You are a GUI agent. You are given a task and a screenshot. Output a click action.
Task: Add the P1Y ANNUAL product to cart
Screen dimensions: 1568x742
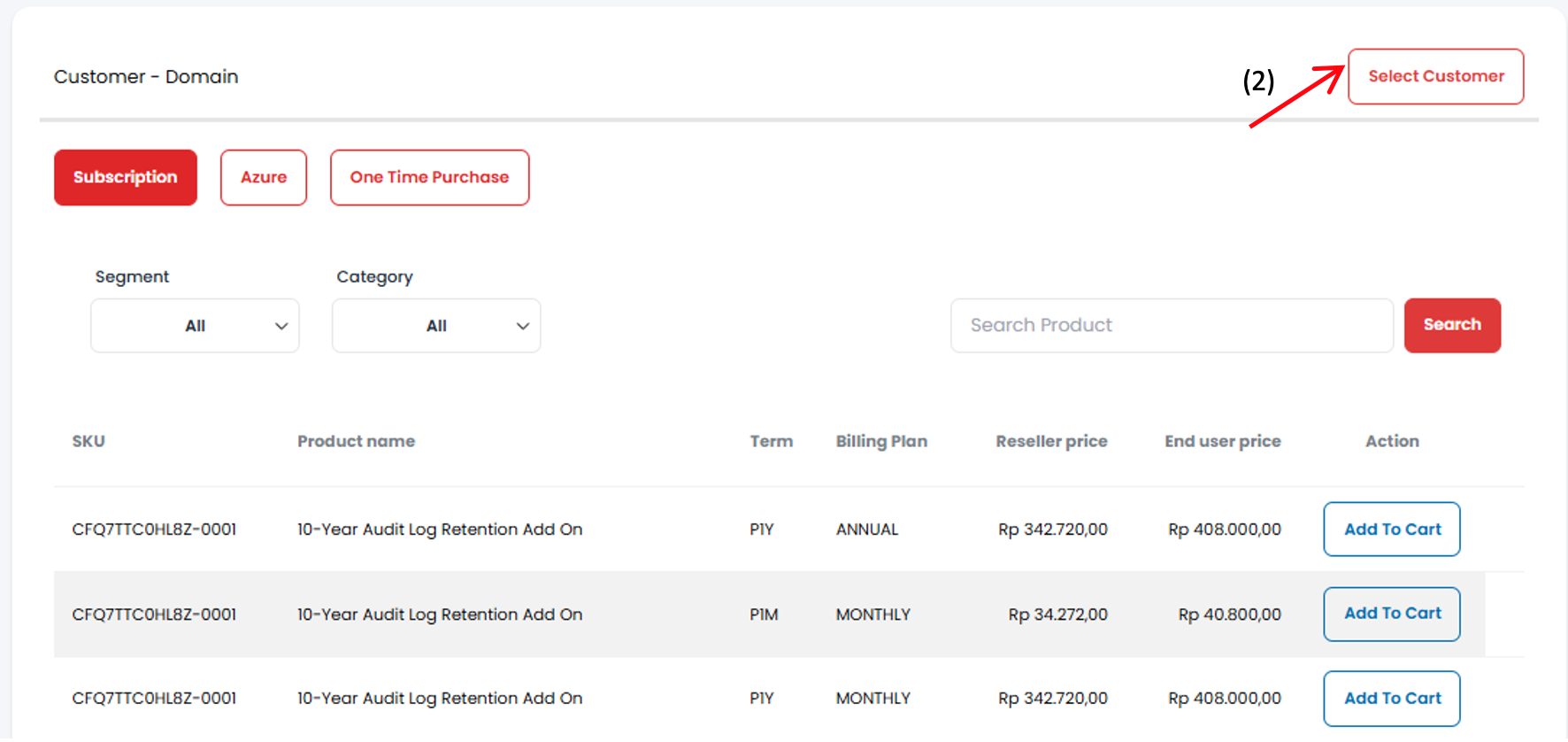(x=1392, y=529)
